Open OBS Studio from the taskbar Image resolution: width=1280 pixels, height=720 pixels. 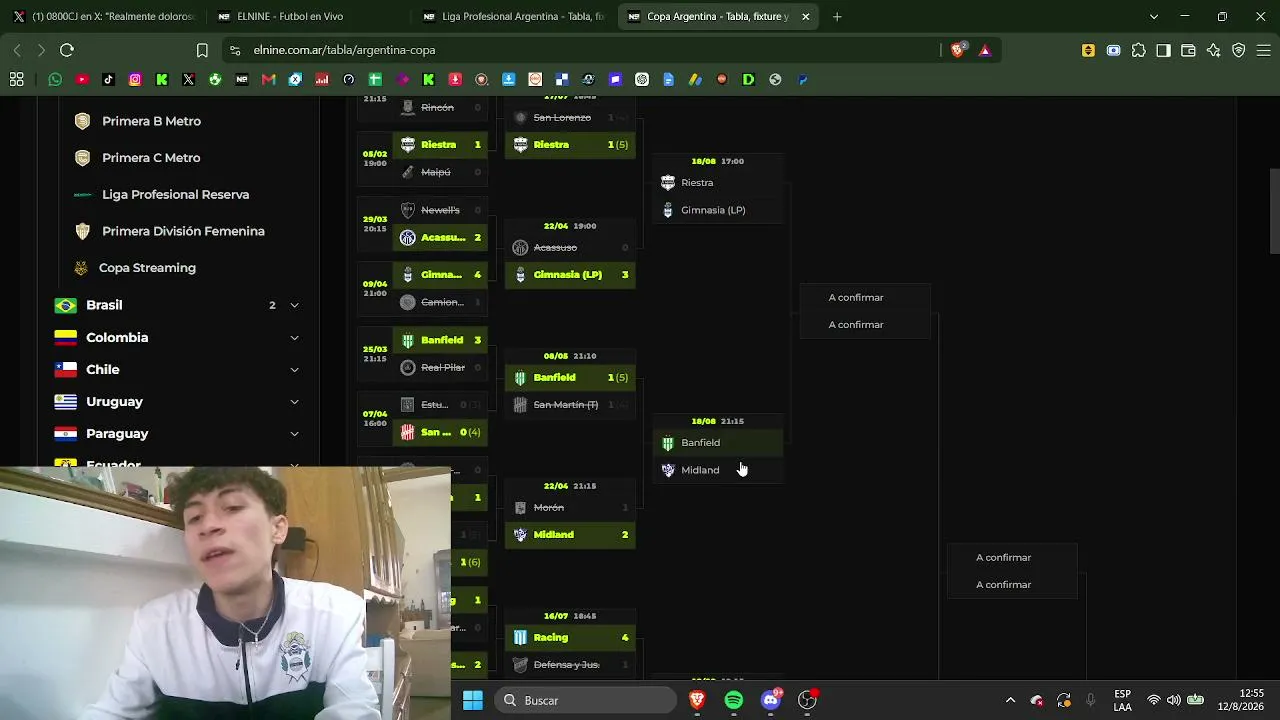coord(807,700)
